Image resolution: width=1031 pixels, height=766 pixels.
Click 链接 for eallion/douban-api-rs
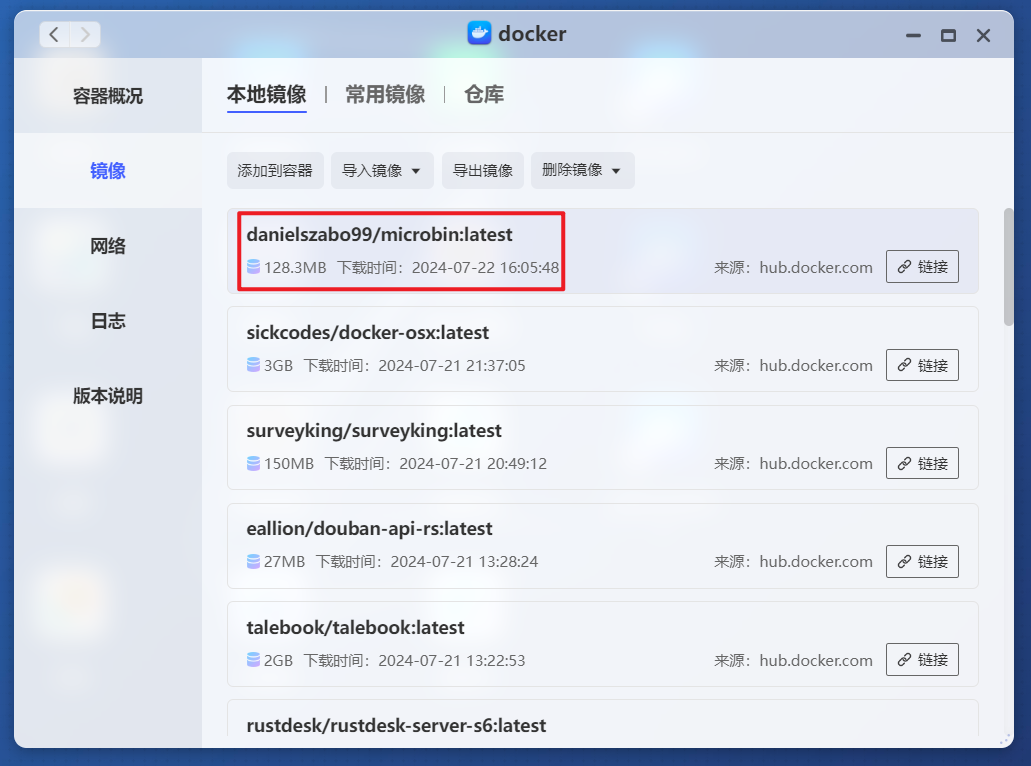click(x=922, y=562)
